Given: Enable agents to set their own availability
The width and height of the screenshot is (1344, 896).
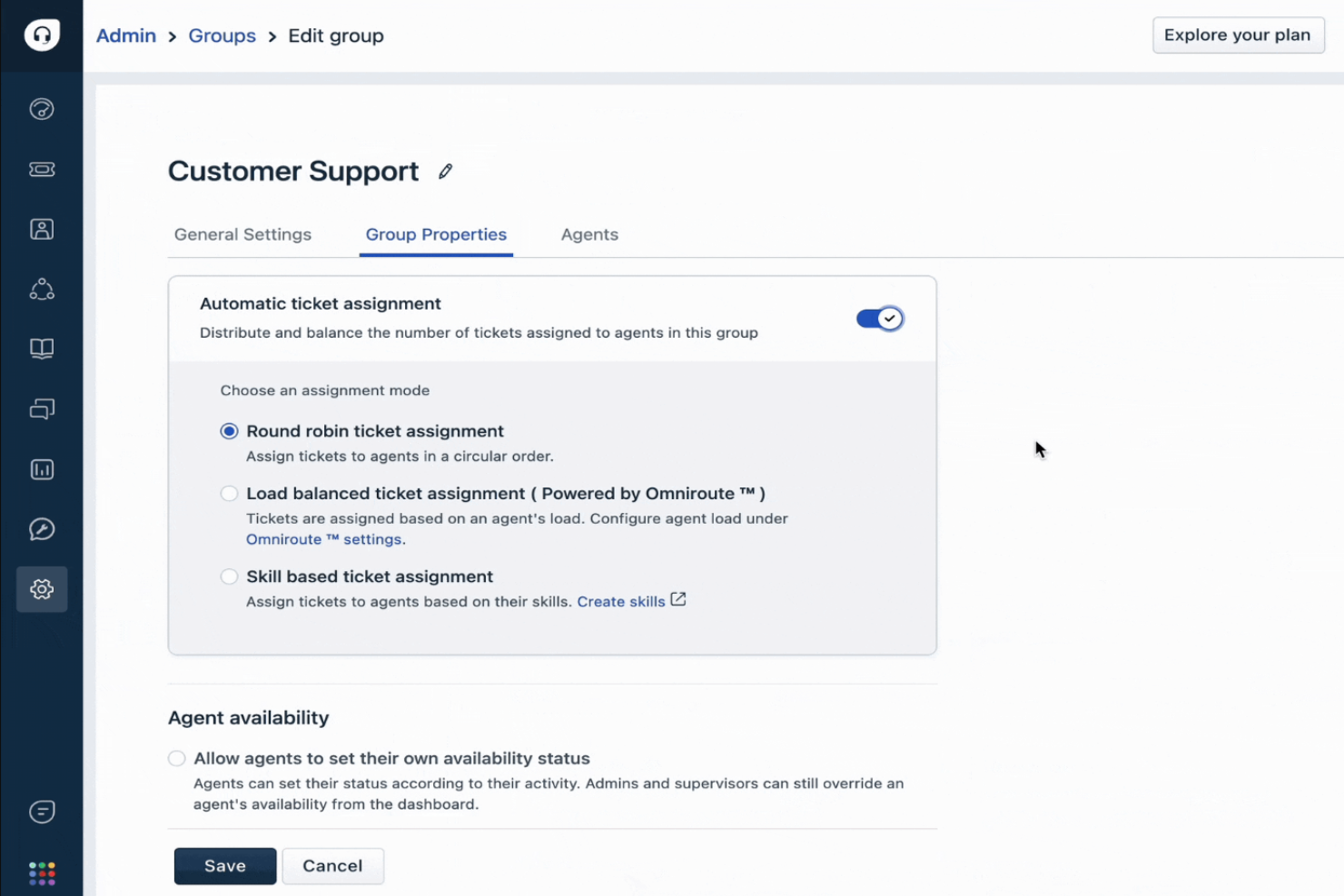Looking at the screenshot, I should (x=176, y=758).
